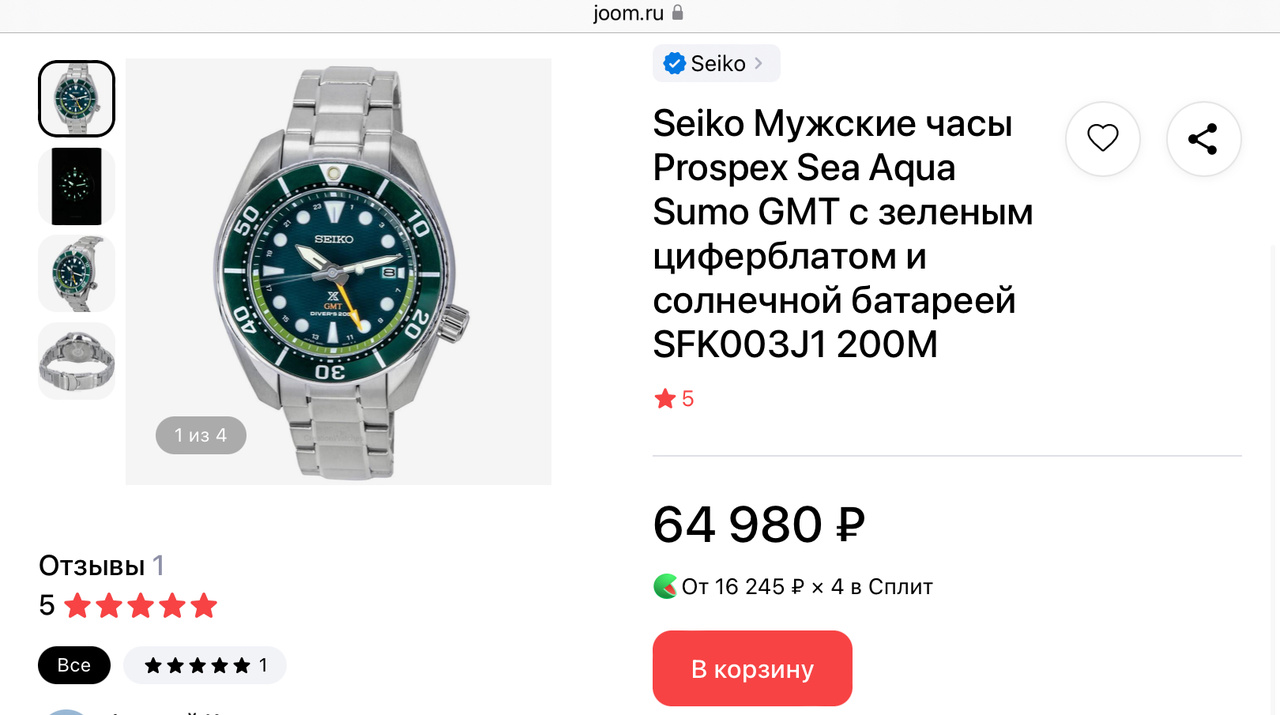Show the watch clasp back thumbnail

(x=77, y=361)
